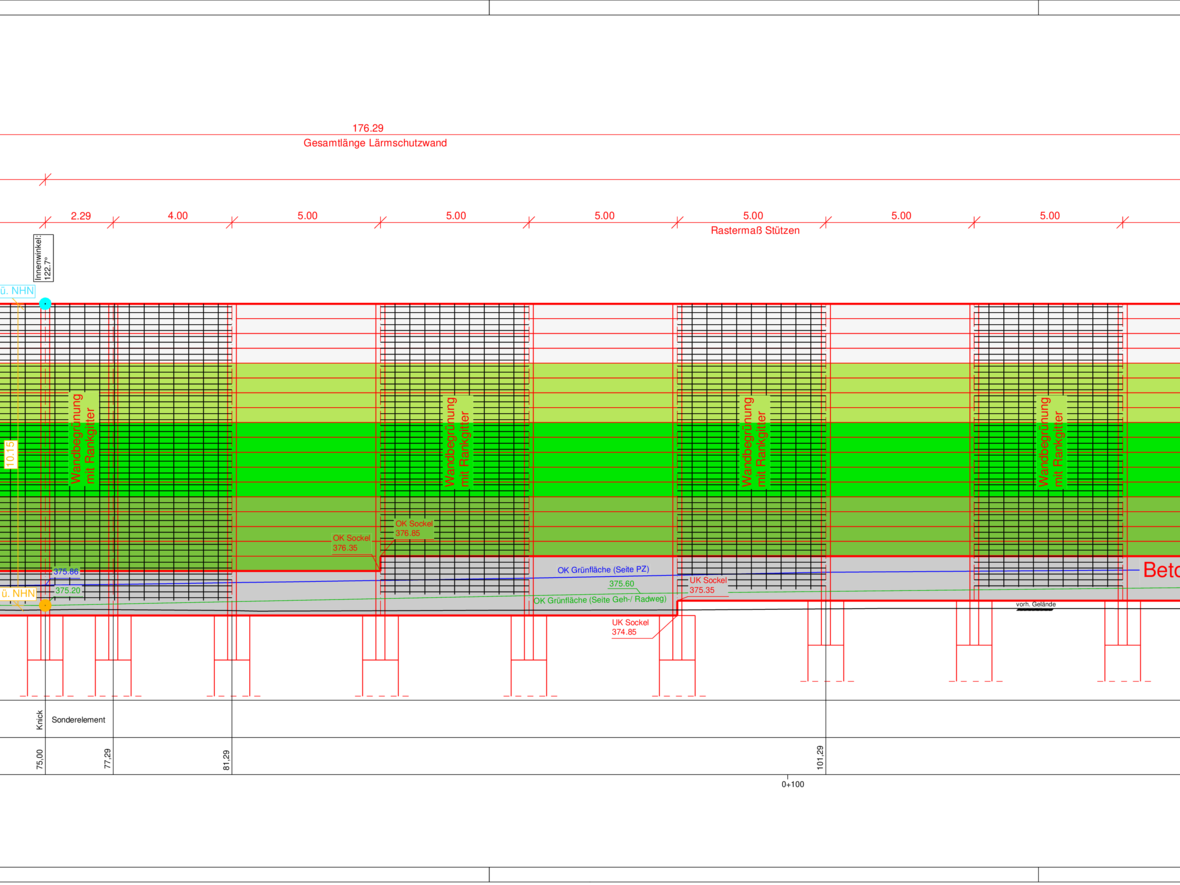Screen dimensions: 1180x885
Task: Select the Innenwinkel 122.7° label box
Action: coord(42,259)
